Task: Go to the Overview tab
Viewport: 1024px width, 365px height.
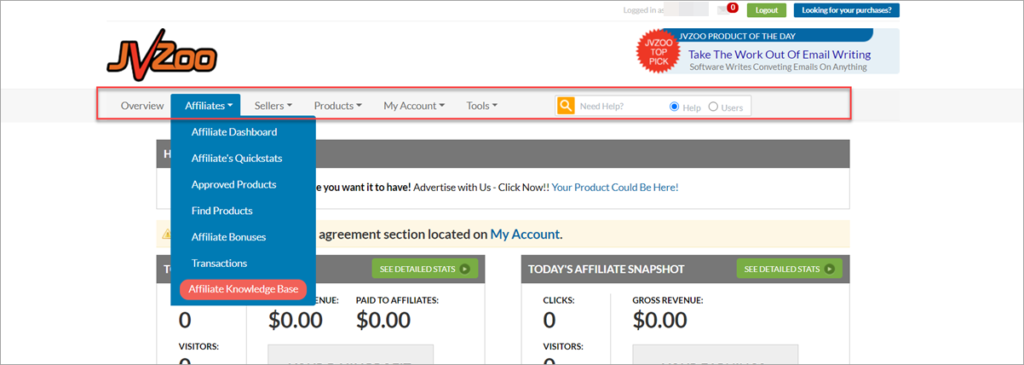Action: [142, 105]
